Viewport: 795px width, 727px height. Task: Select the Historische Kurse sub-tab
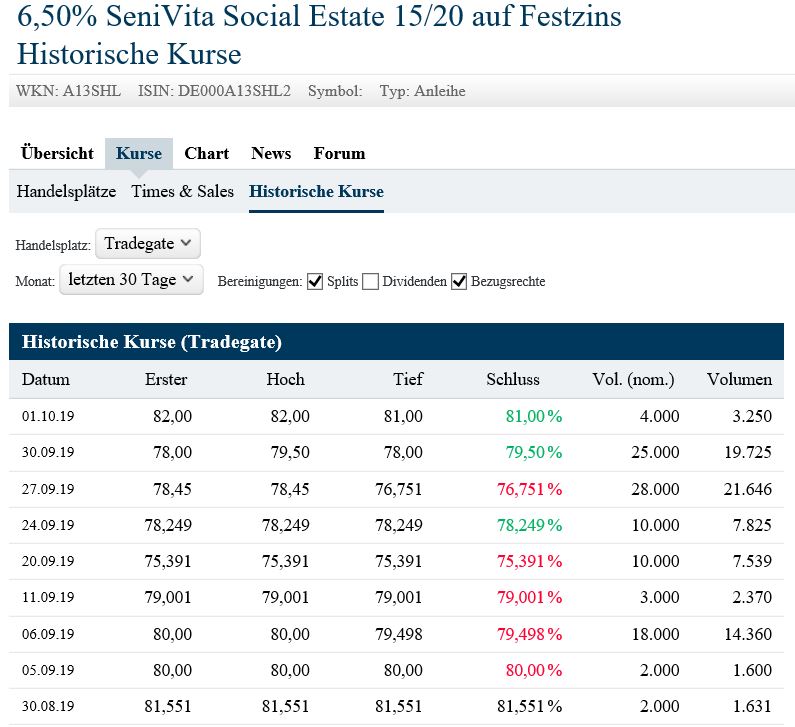coord(316,191)
